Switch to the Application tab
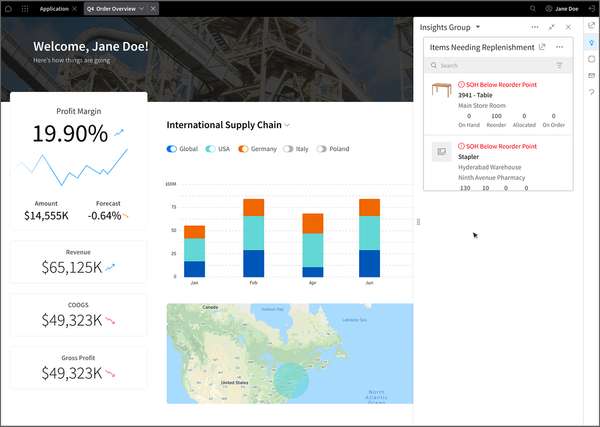This screenshot has width=600, height=427. 54,8
